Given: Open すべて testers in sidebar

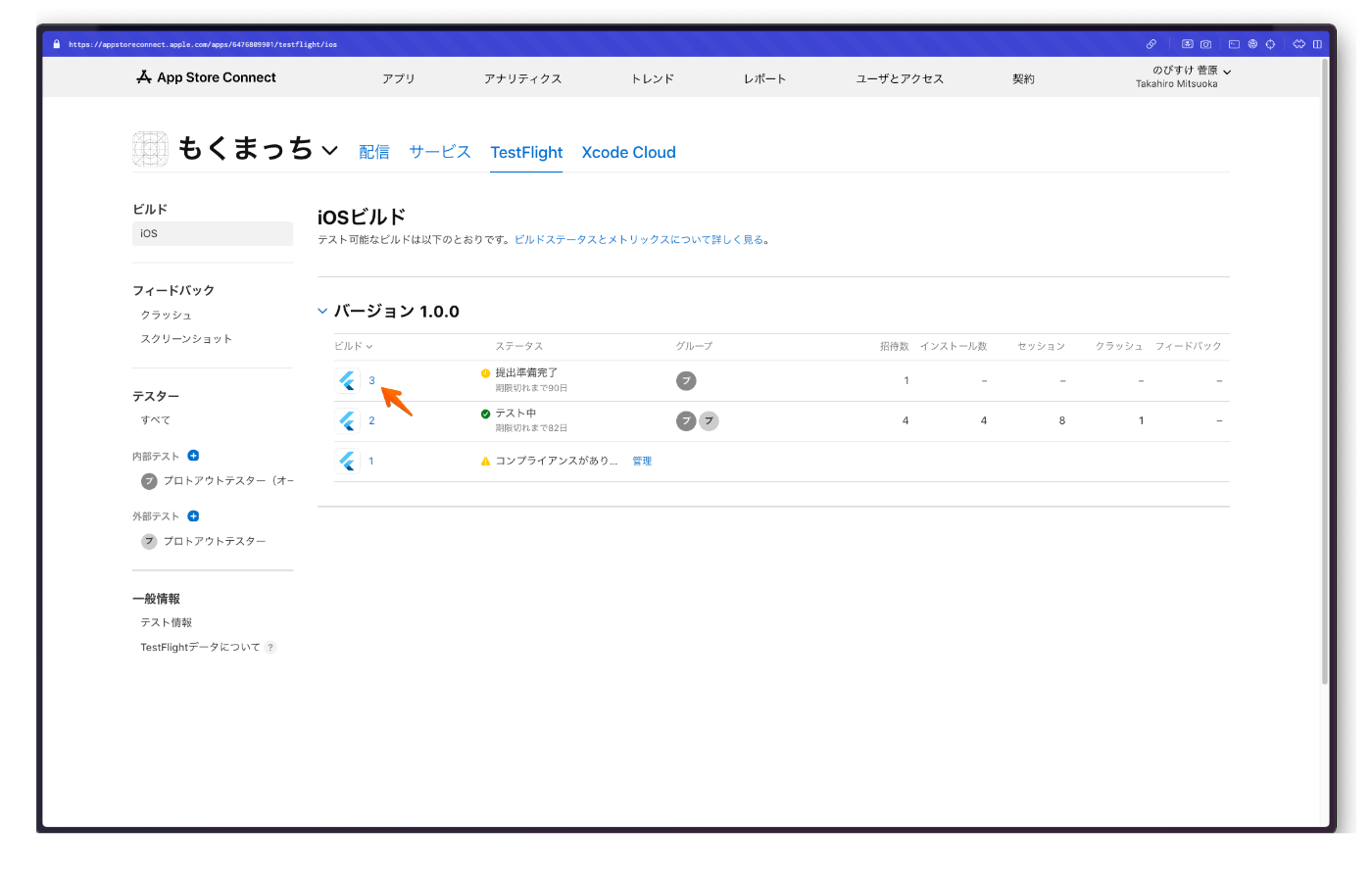Looking at the screenshot, I should coord(156,420).
